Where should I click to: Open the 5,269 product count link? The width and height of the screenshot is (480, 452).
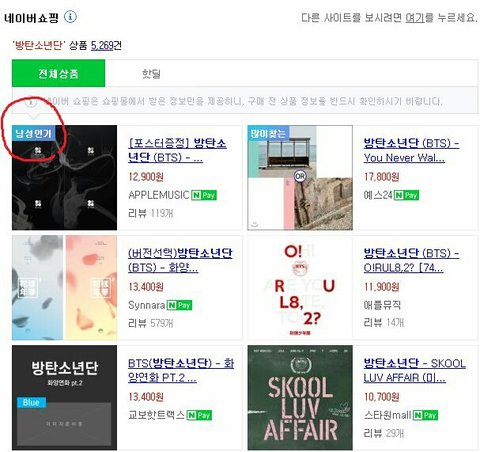[102, 45]
